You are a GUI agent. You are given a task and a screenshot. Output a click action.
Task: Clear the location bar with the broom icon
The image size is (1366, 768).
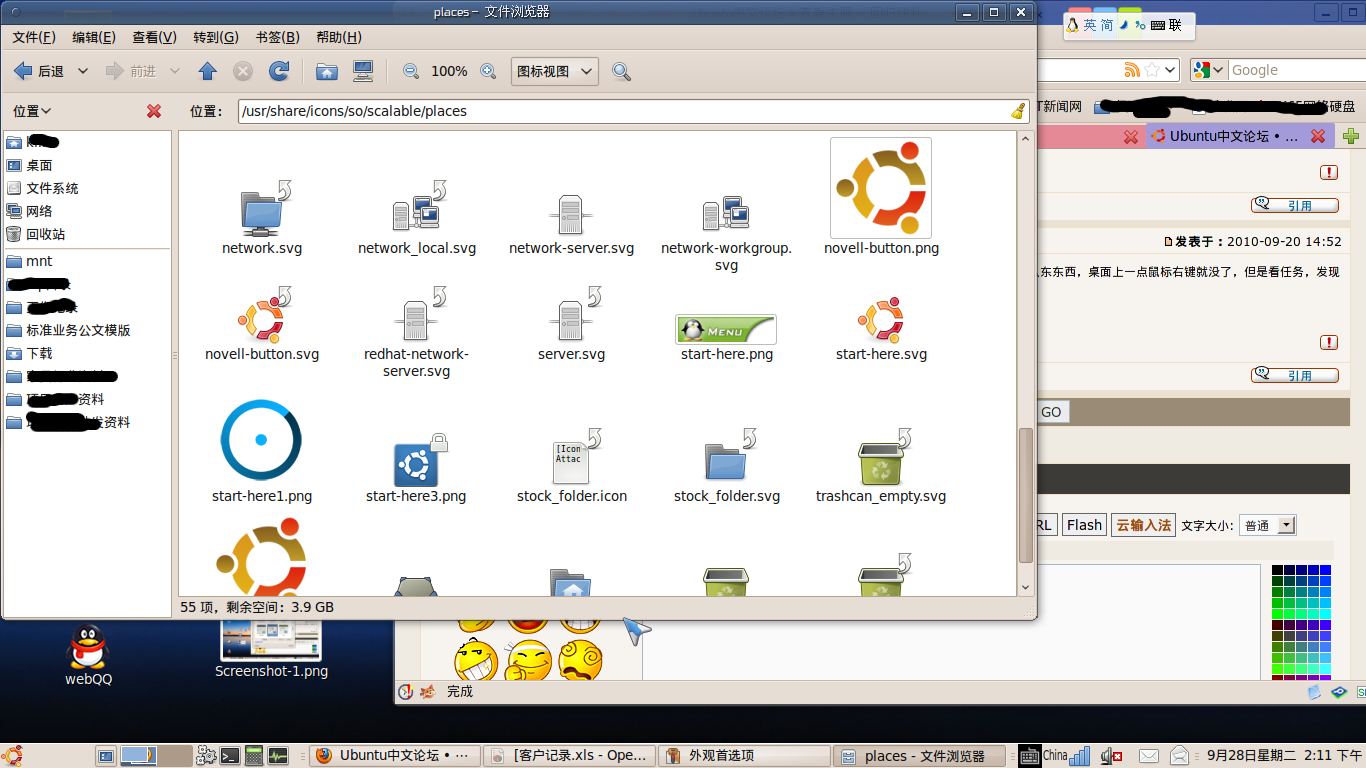tap(1018, 111)
